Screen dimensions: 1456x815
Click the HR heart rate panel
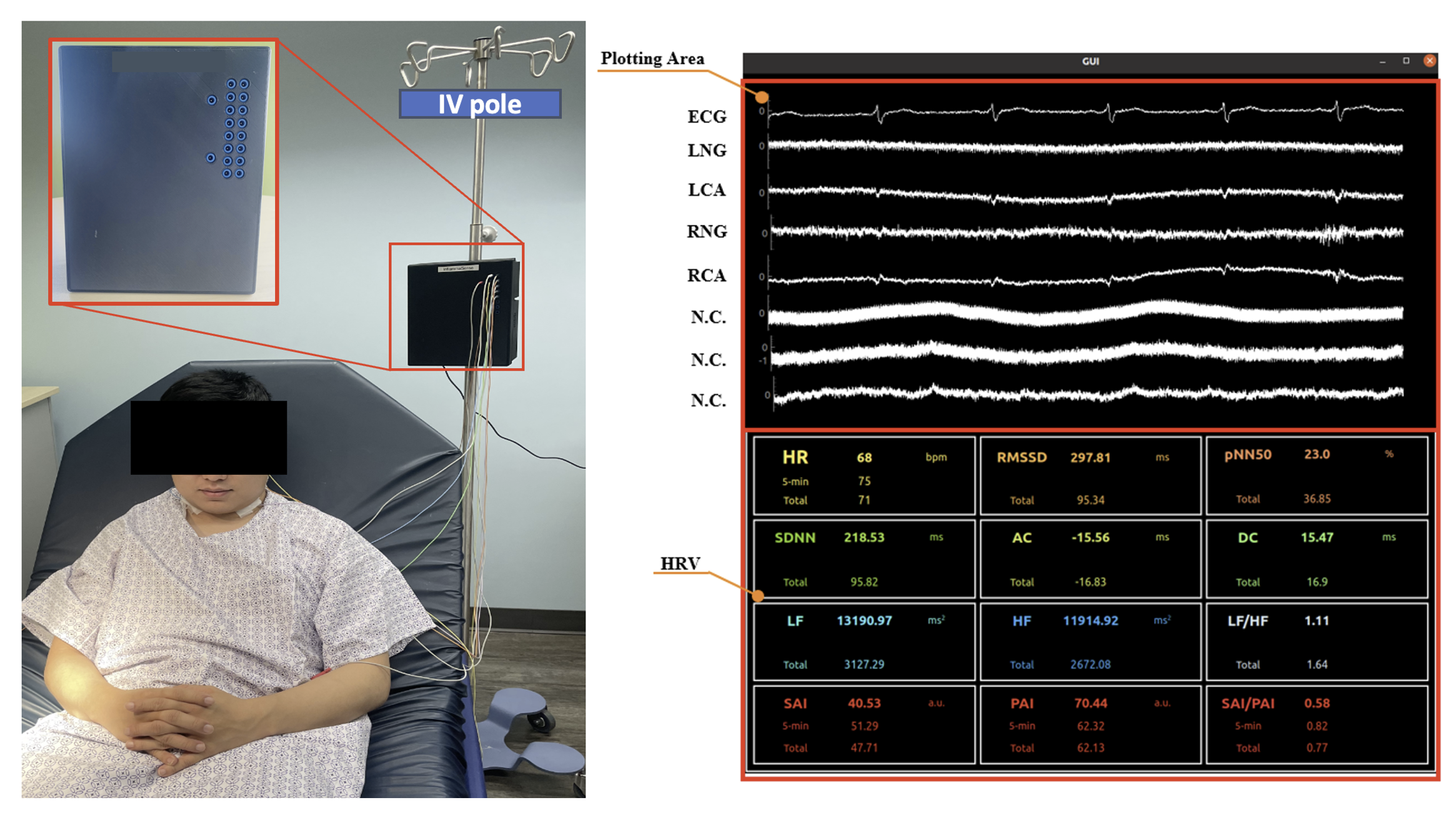click(x=864, y=476)
